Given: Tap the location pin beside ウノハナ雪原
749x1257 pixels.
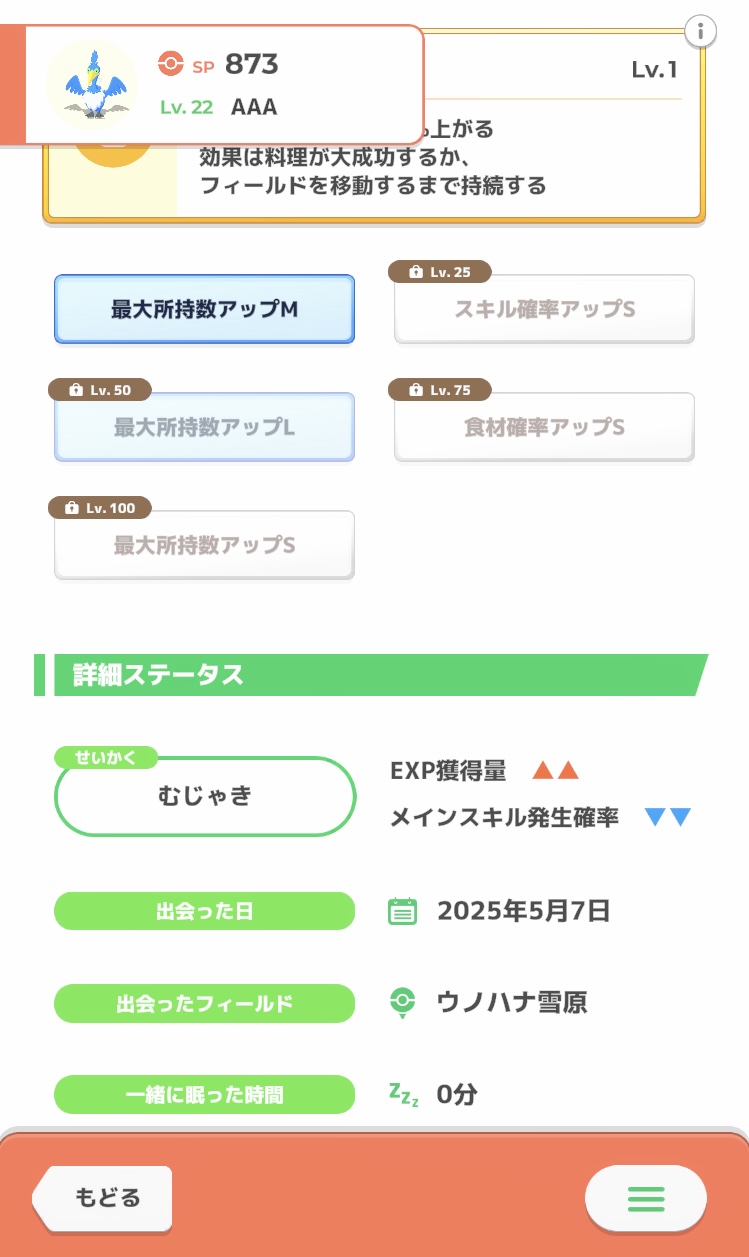Looking at the screenshot, I should pyautogui.click(x=402, y=1003).
